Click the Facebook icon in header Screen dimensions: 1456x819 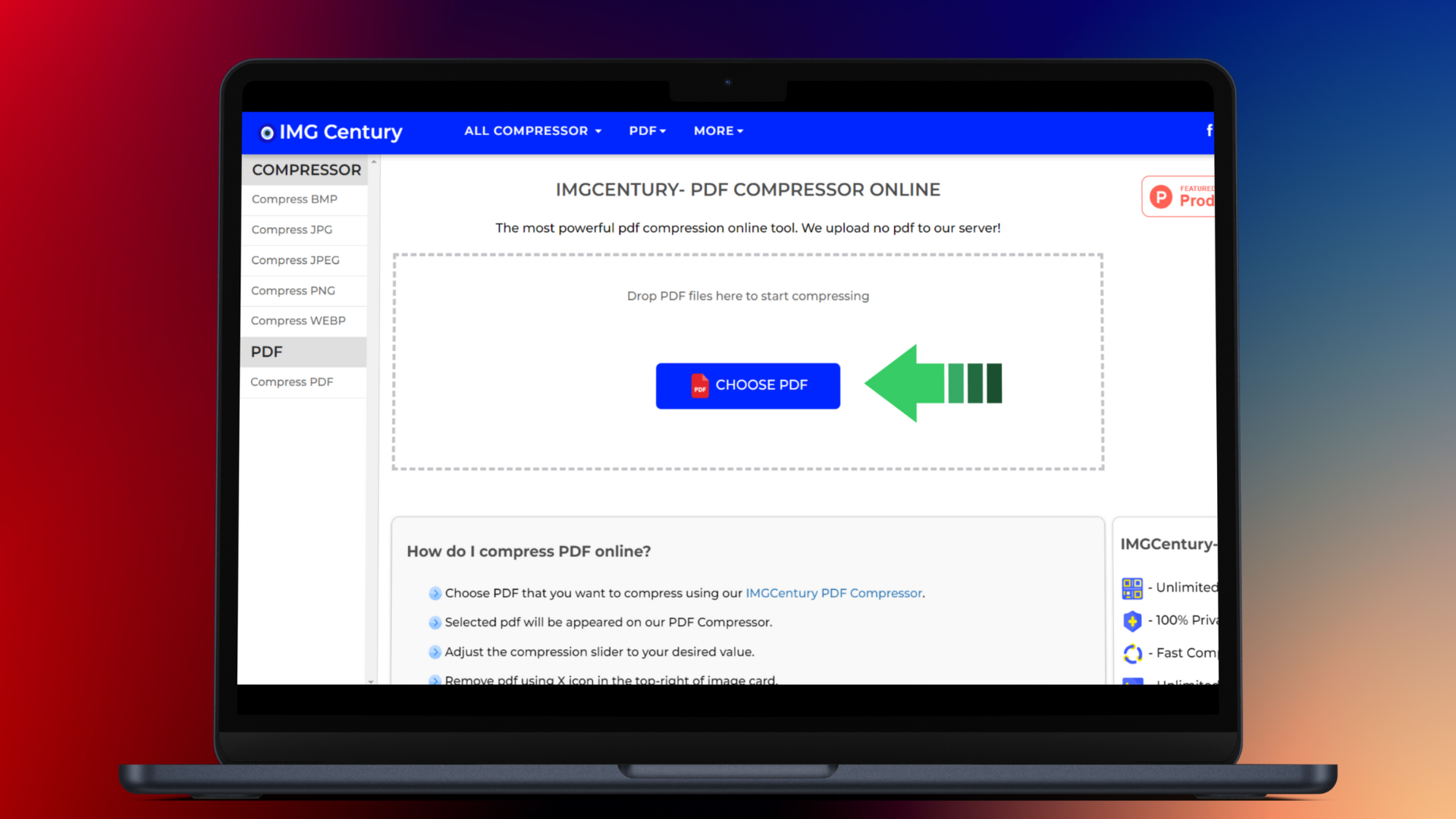coord(1210,130)
